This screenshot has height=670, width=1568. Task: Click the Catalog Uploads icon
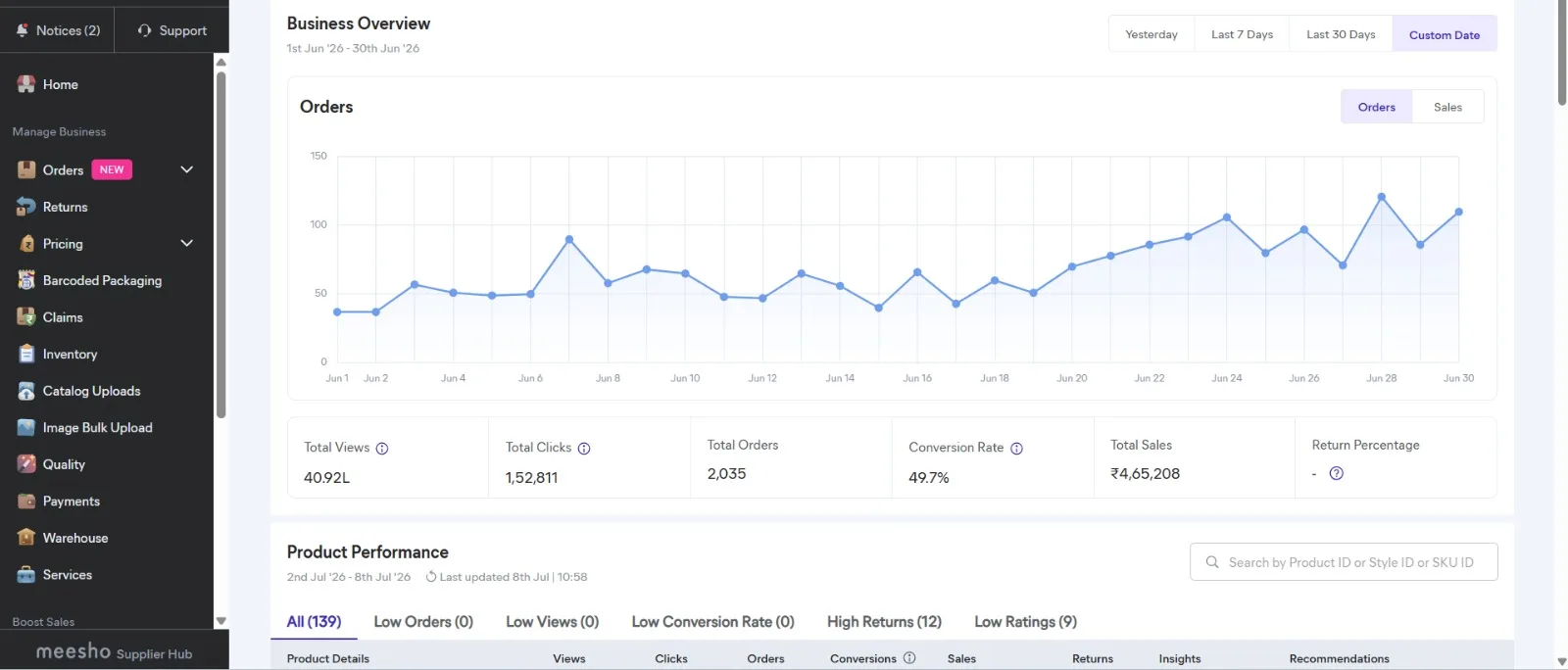[x=26, y=391]
